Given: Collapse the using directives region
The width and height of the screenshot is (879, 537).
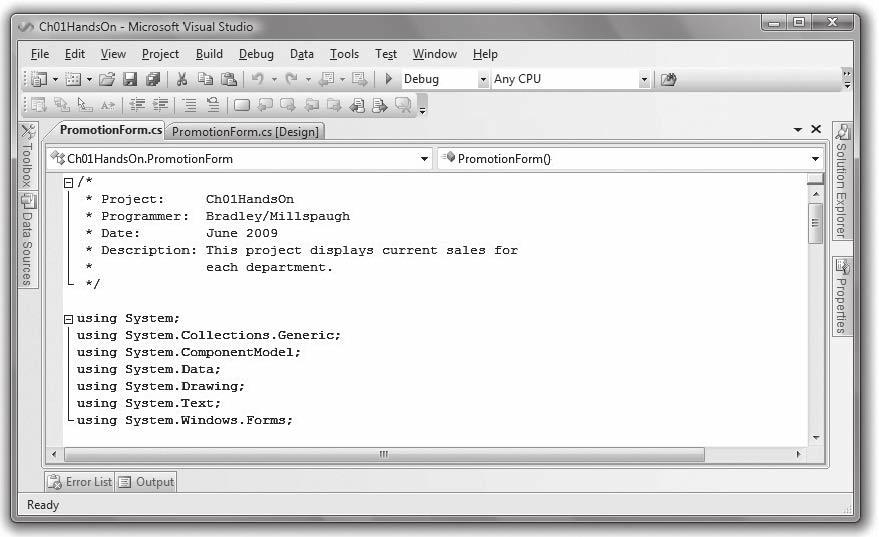Looking at the screenshot, I should pyautogui.click(x=68, y=320).
